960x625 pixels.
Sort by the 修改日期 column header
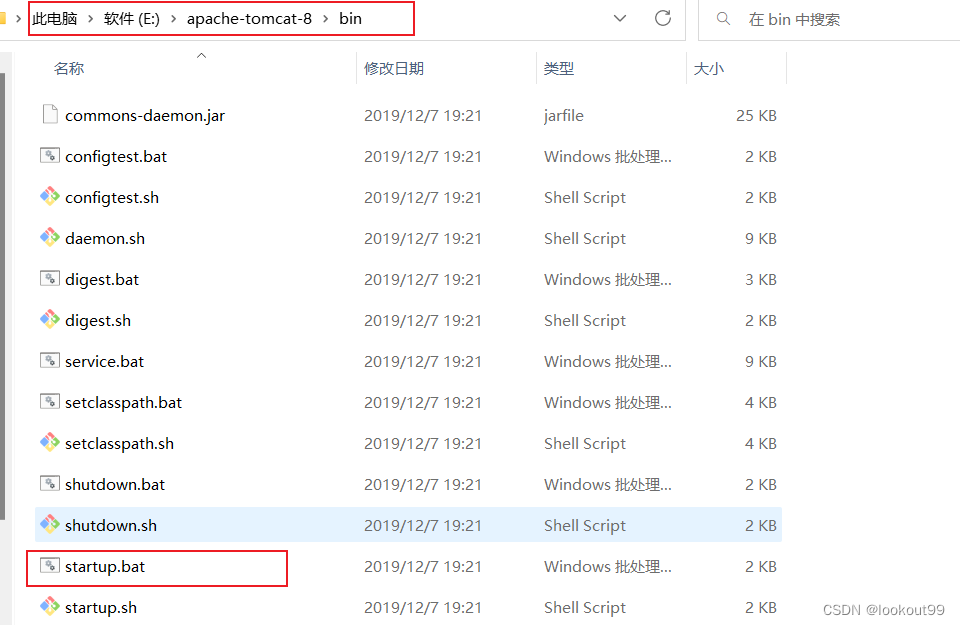394,69
